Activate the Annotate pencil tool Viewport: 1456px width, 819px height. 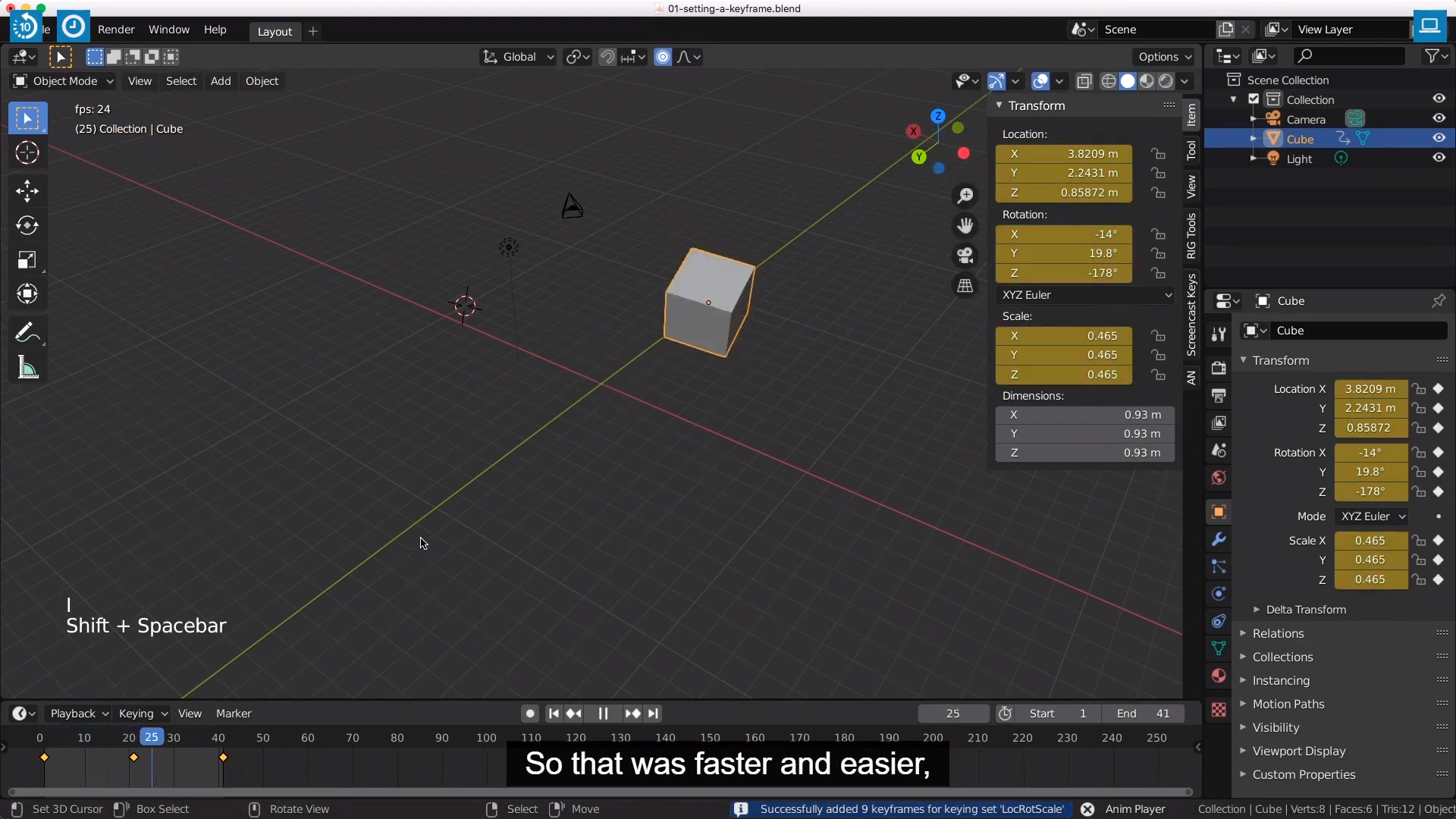[x=27, y=332]
